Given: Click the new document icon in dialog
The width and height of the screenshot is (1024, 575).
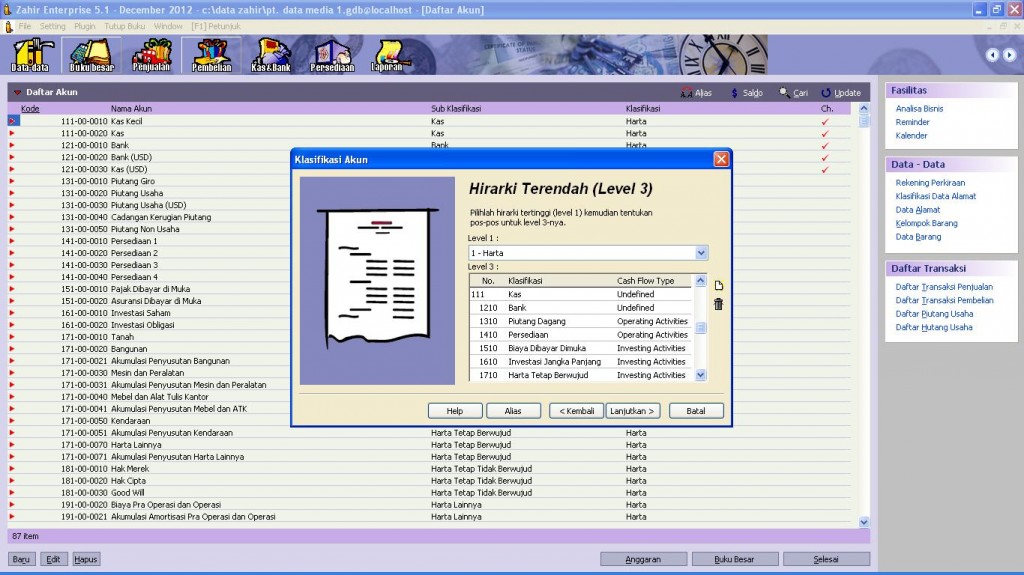Looking at the screenshot, I should tap(718, 286).
